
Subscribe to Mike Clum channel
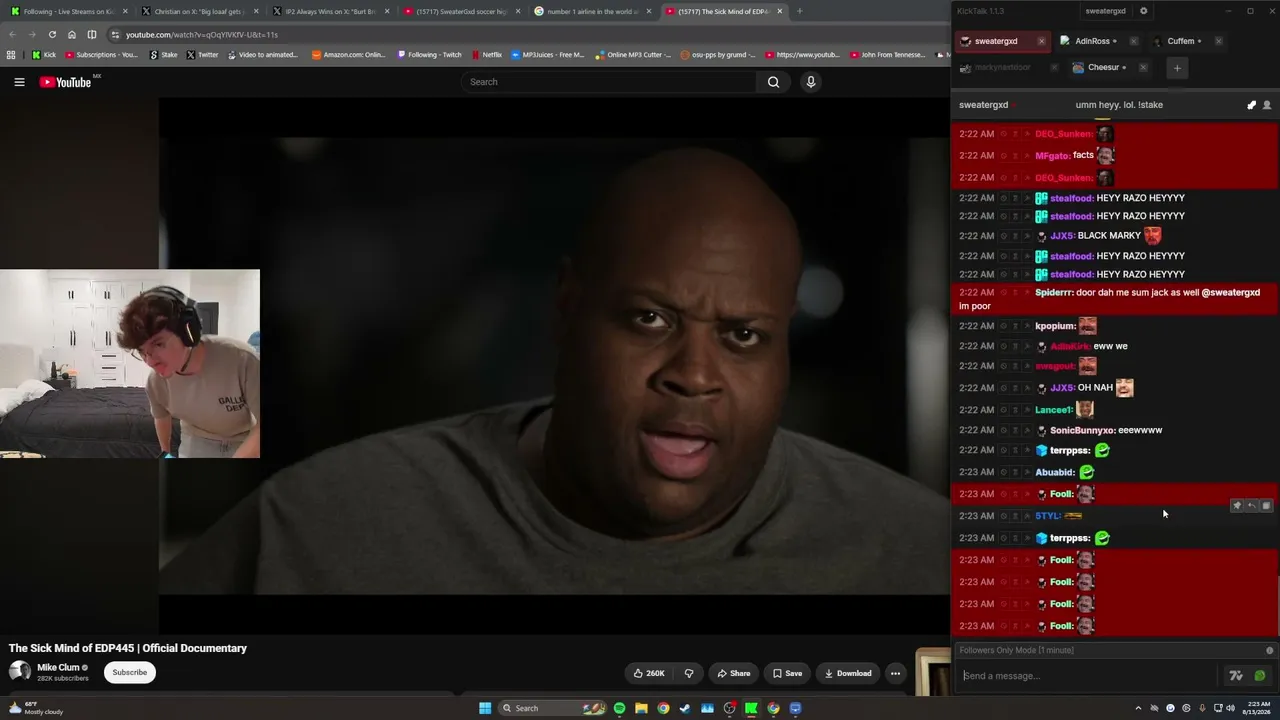pos(130,672)
